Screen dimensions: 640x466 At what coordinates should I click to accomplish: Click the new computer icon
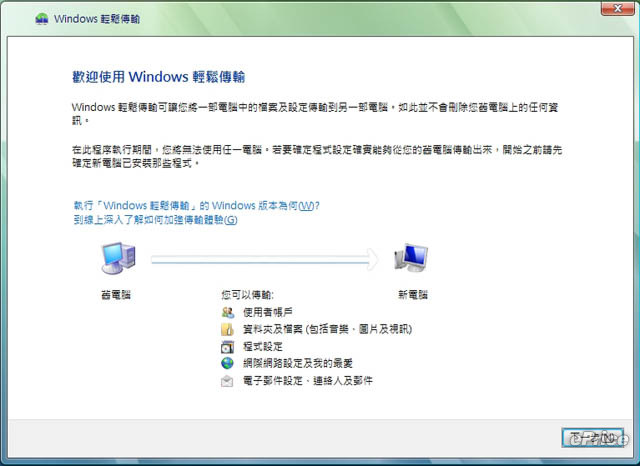[411, 258]
